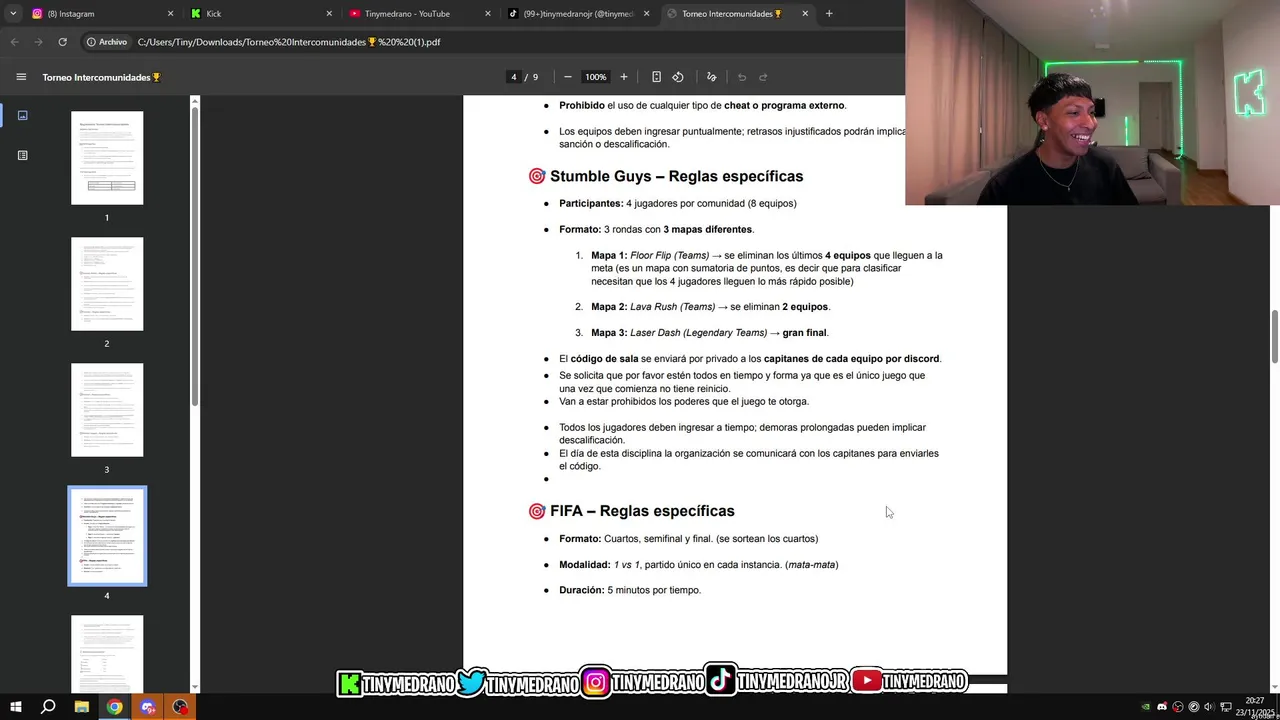Screen dimensions: 1280x720
Task: Select fit to page button
Action: point(656,77)
